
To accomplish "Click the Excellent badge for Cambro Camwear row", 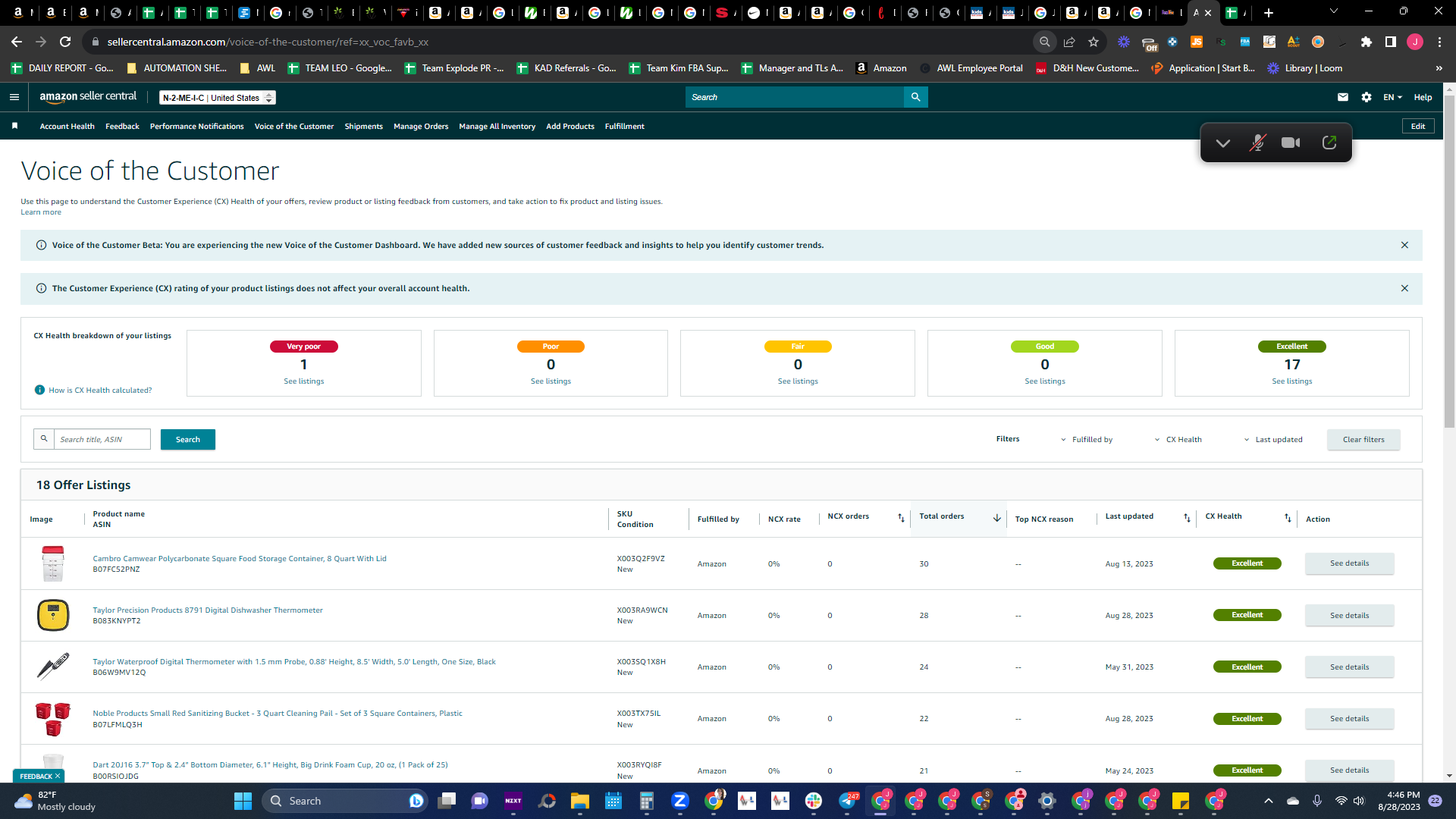I will 1247,563.
